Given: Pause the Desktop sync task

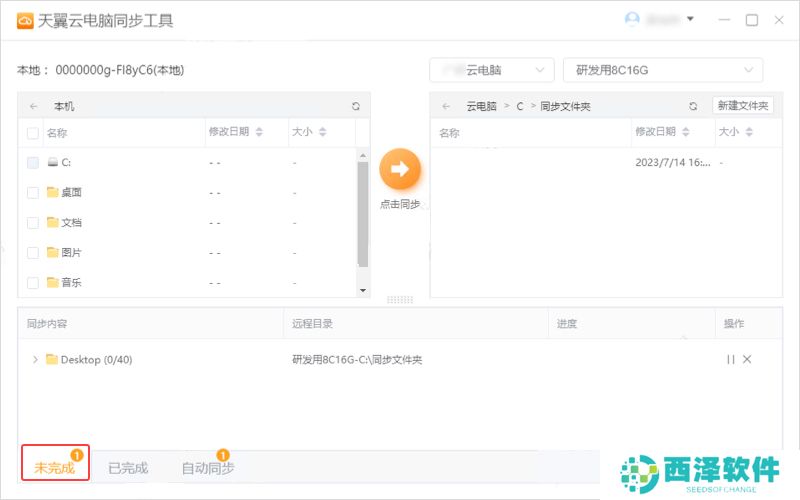Looking at the screenshot, I should pyautogui.click(x=731, y=360).
